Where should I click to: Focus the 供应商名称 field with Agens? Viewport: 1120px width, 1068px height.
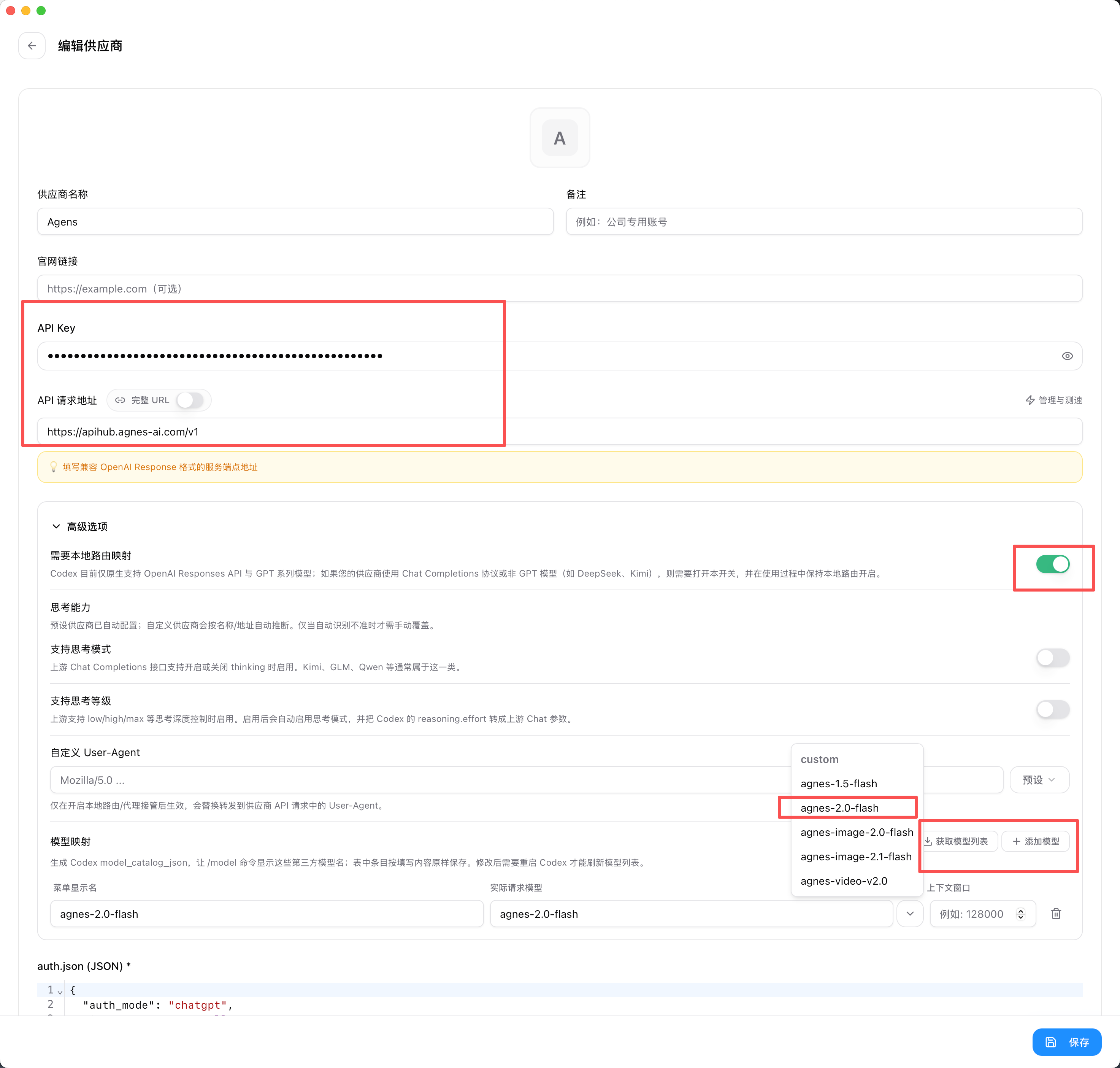(x=295, y=221)
